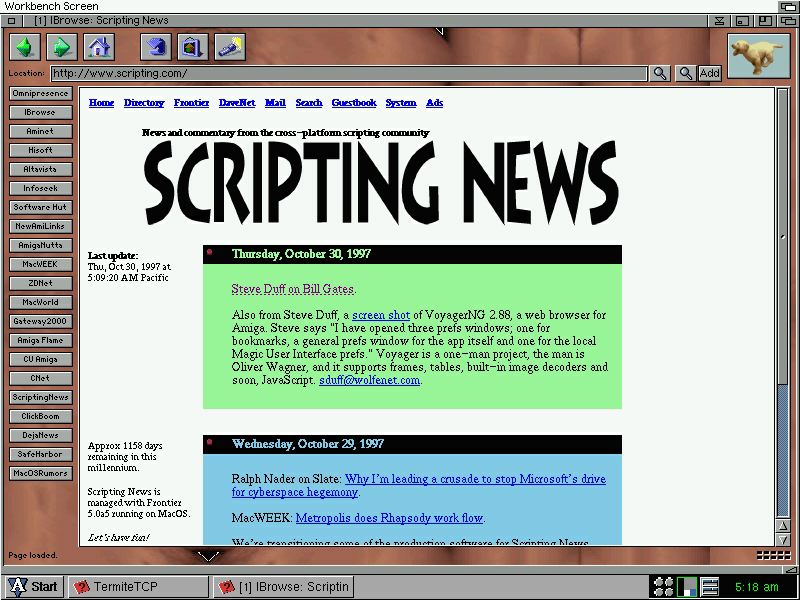Open the 'Steve Duff on Bill Gates' link
The image size is (800, 600).
point(293,289)
